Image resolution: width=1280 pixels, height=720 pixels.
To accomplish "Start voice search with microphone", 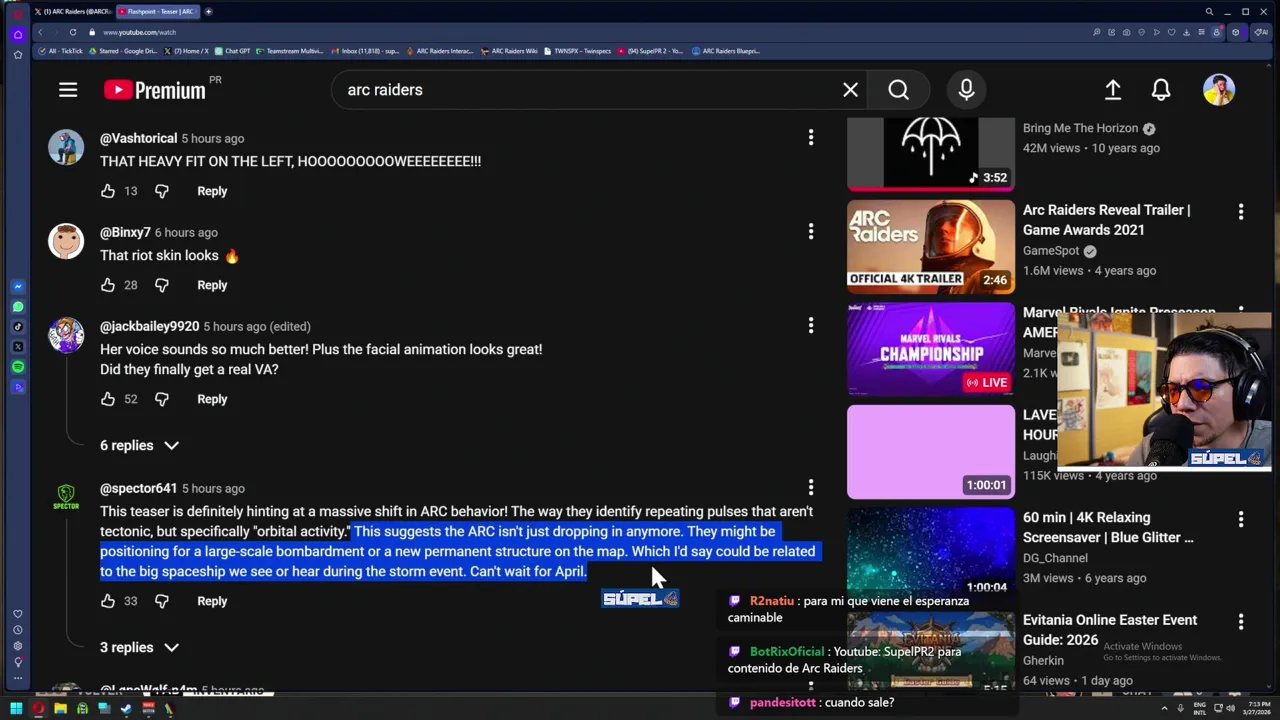I will click(966, 90).
